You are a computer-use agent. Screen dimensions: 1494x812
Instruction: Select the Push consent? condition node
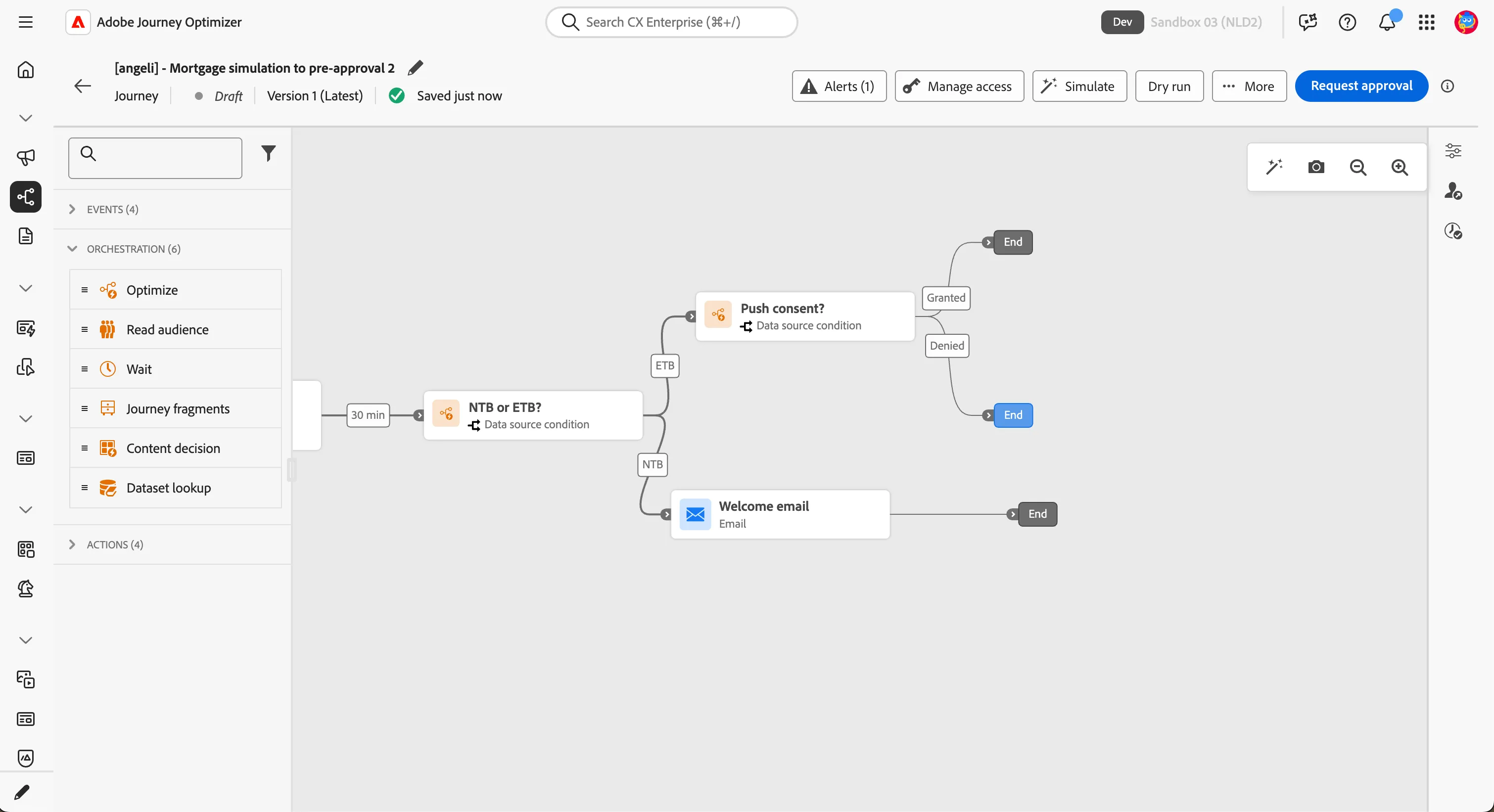pos(804,316)
